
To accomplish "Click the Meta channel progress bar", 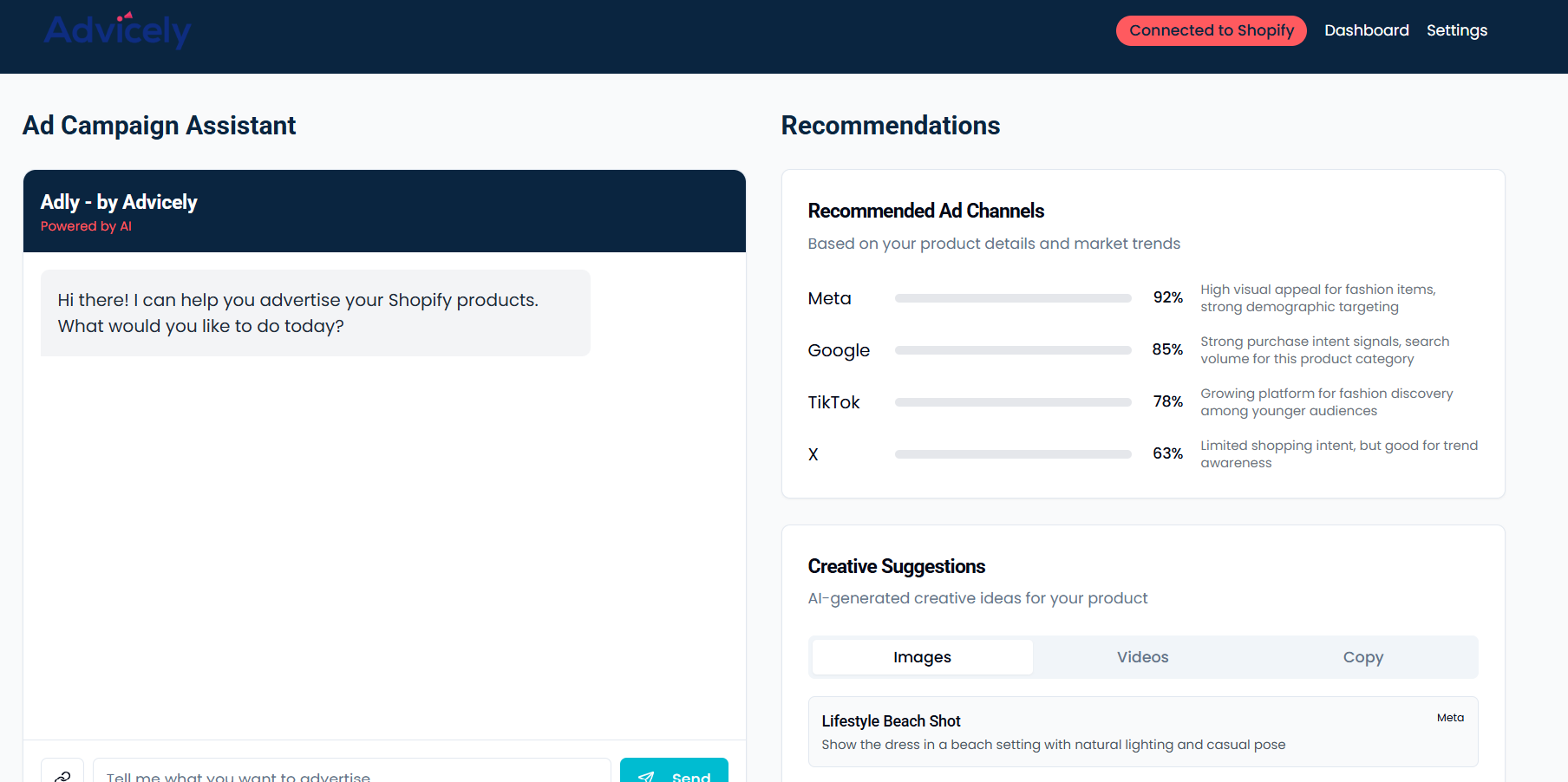I will 1012,298.
